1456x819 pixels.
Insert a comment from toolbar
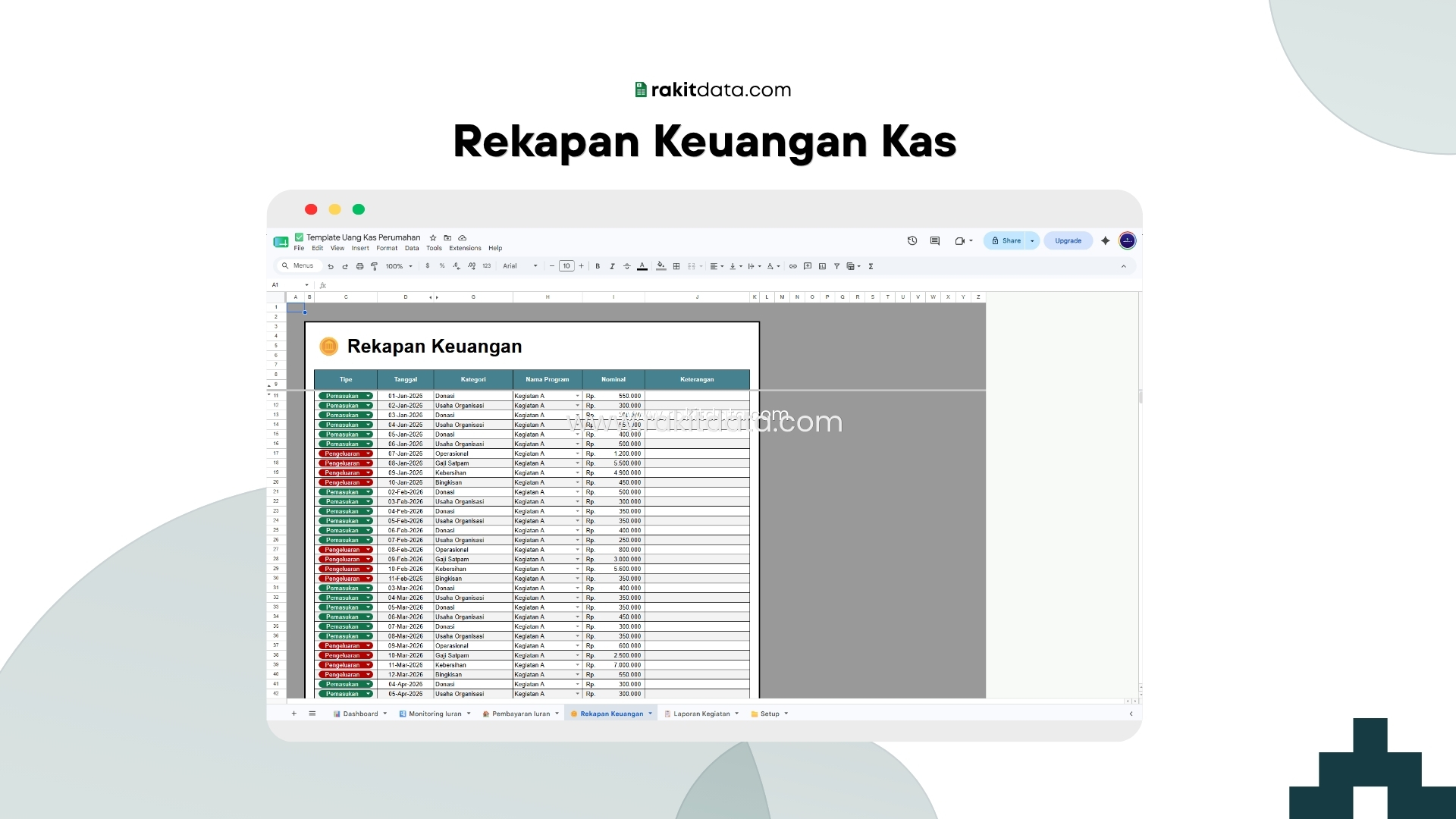(x=808, y=266)
